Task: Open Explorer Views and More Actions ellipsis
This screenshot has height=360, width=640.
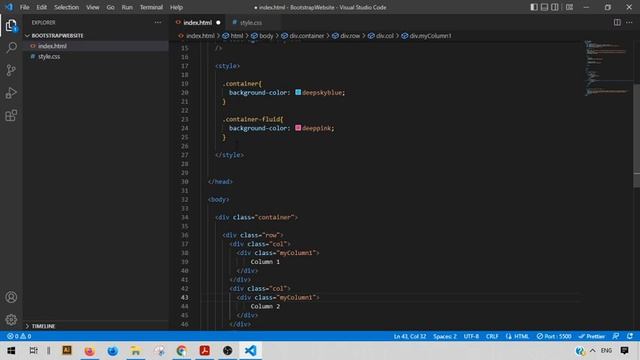Action: (x=158, y=22)
